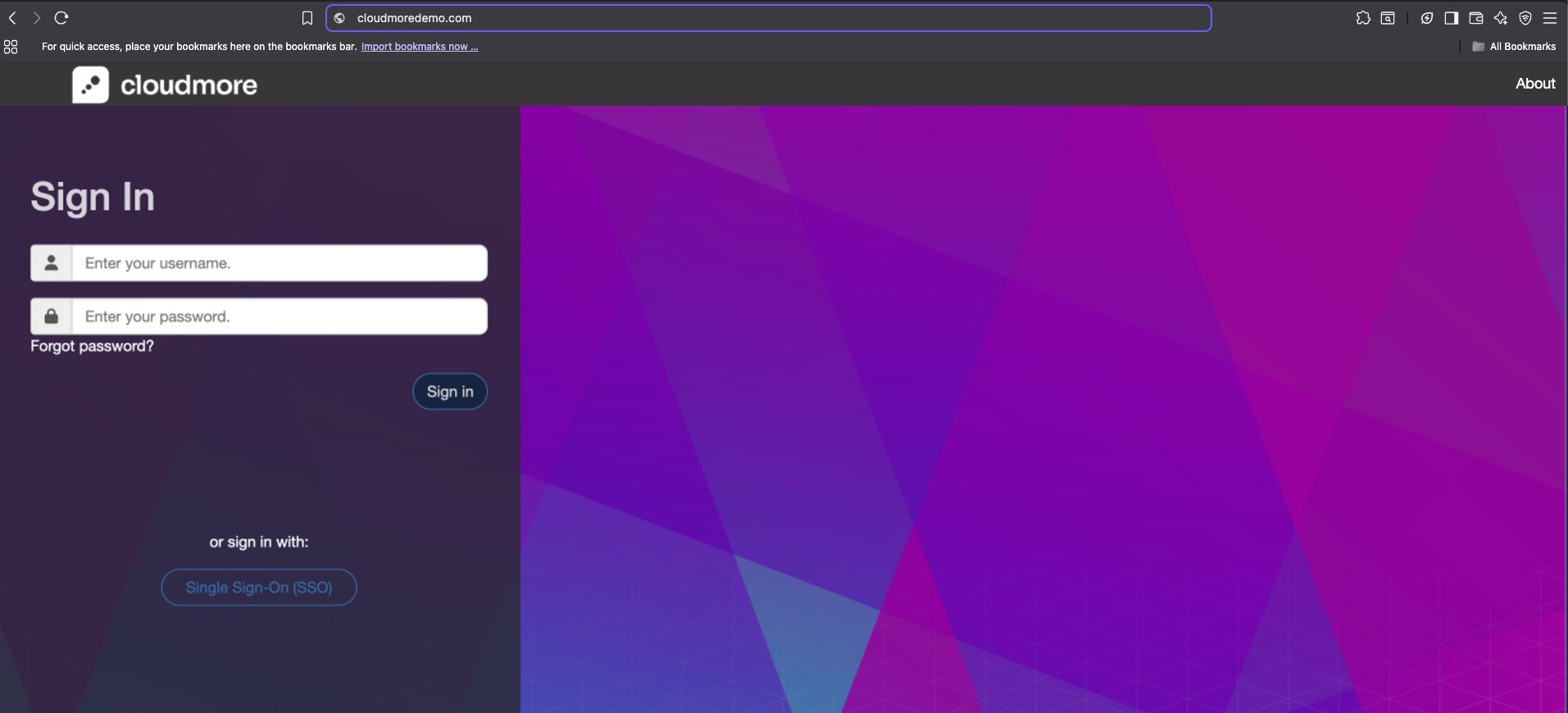Open the hamburger main menu

point(1550,18)
